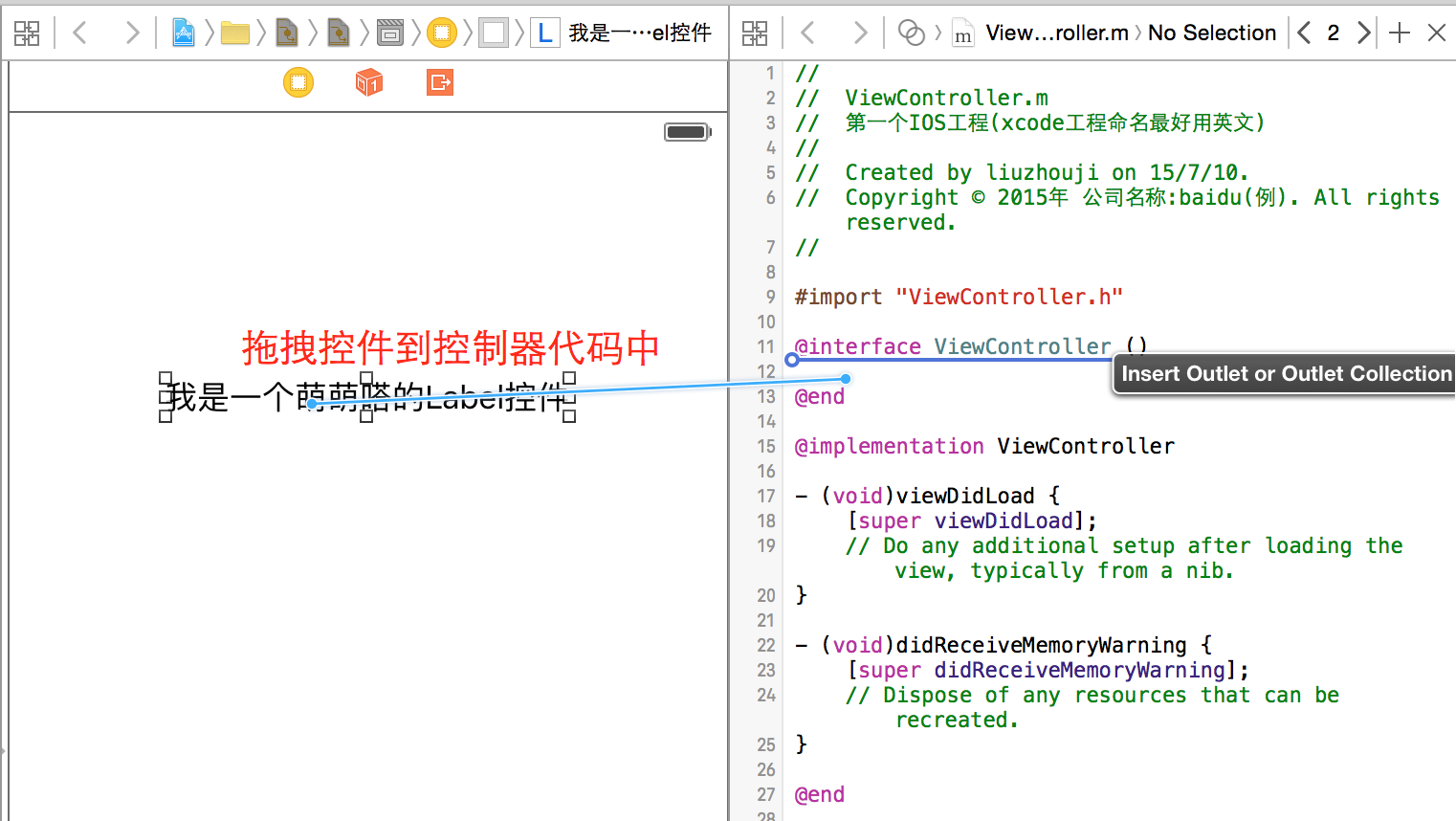This screenshot has width=1456, height=821.
Task: Click the final '@end' on line 27
Action: 820,794
